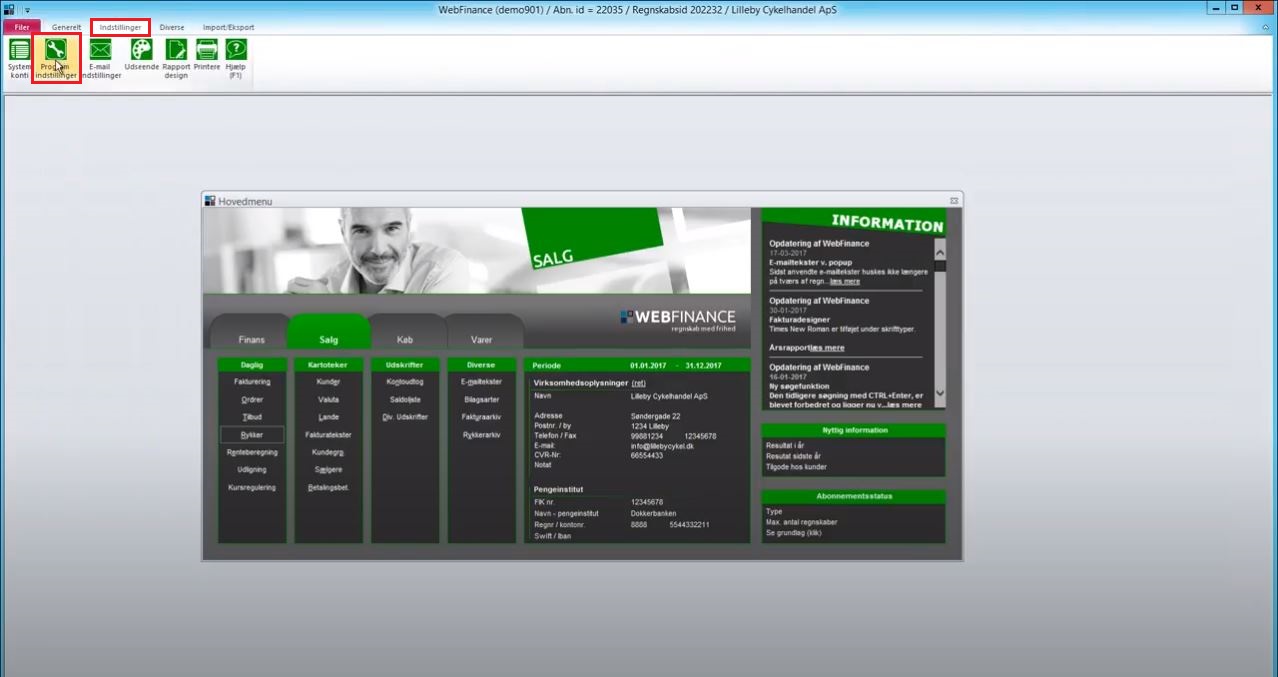The image size is (1278, 677).
Task: Click the Søndergade 22 address value
Action: tap(656, 416)
